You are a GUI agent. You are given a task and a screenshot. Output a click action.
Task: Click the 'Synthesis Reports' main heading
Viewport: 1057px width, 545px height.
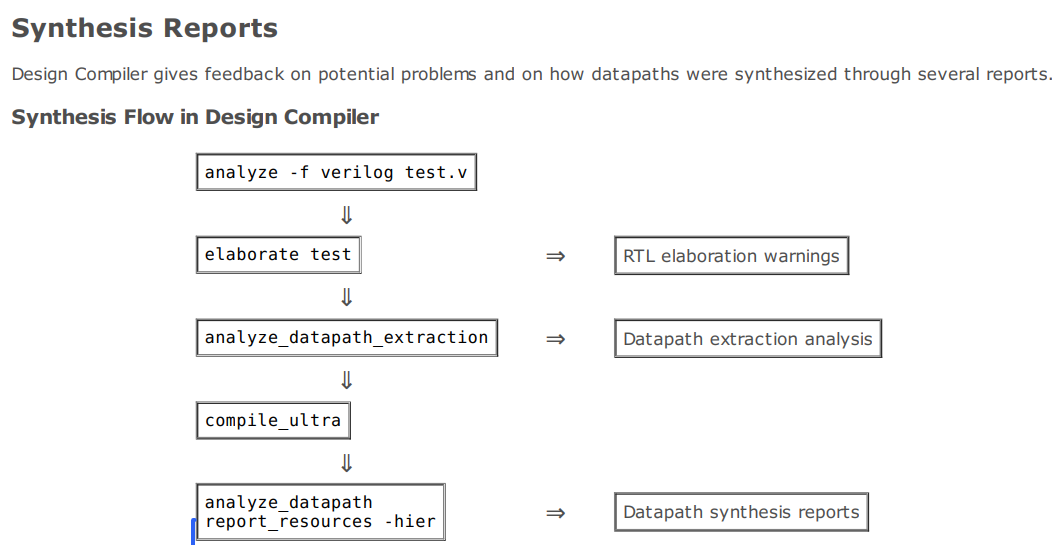(145, 28)
